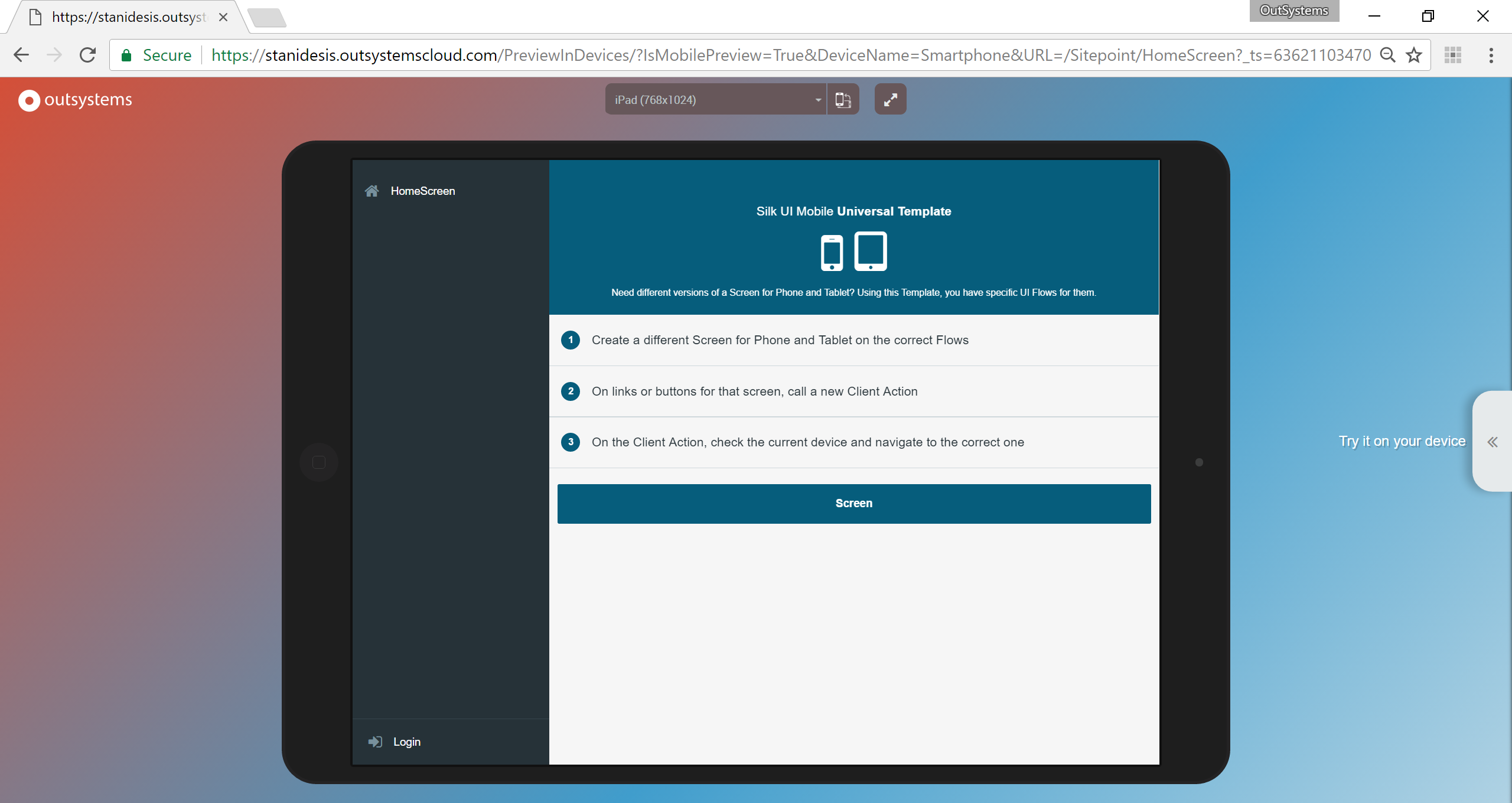Click the OutSystems logo top left
The width and height of the screenshot is (1512, 803).
point(76,100)
